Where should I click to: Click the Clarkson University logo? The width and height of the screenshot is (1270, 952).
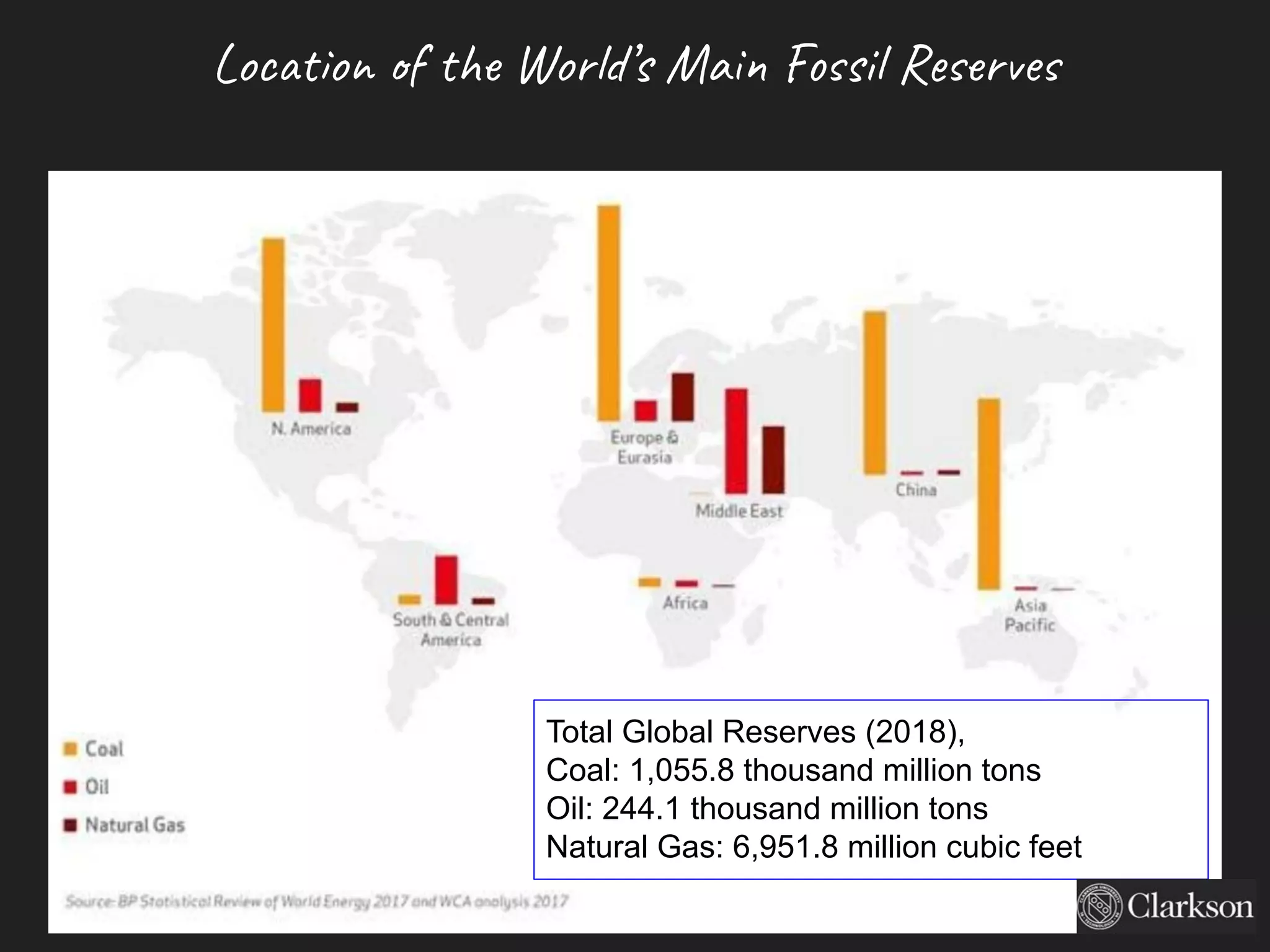pos(1166,907)
